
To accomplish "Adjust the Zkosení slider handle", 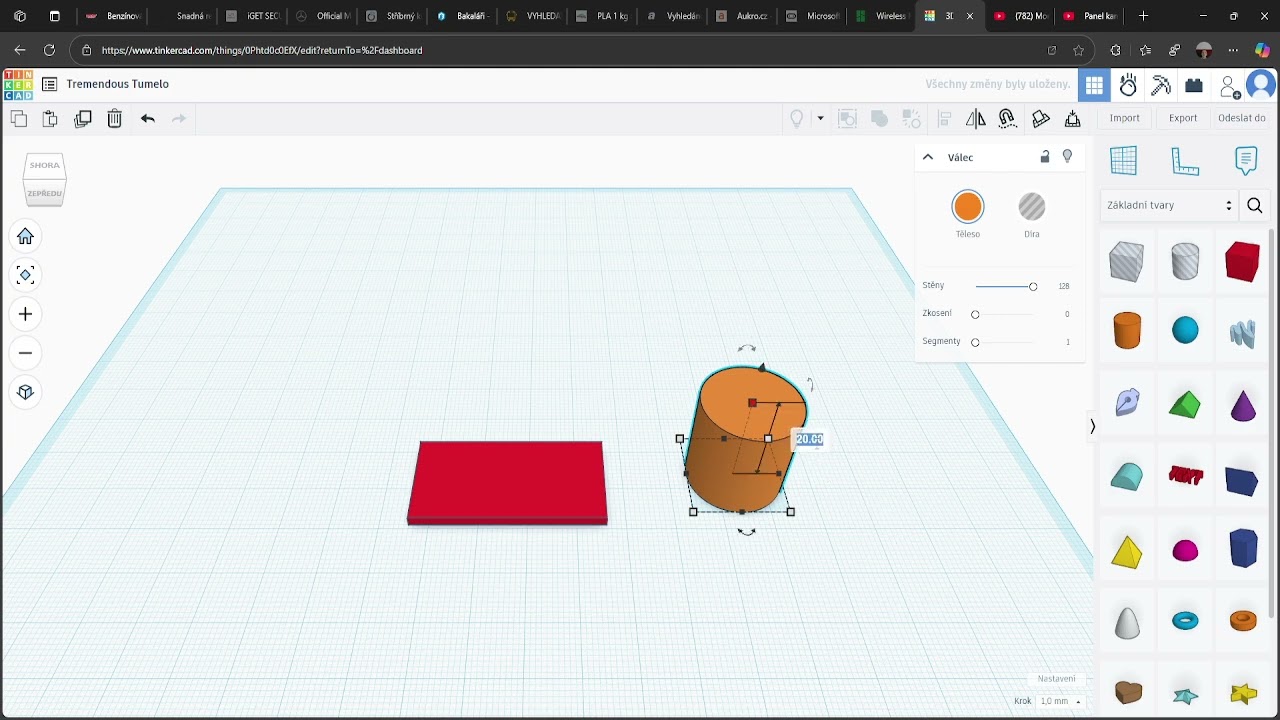I will click(x=975, y=315).
